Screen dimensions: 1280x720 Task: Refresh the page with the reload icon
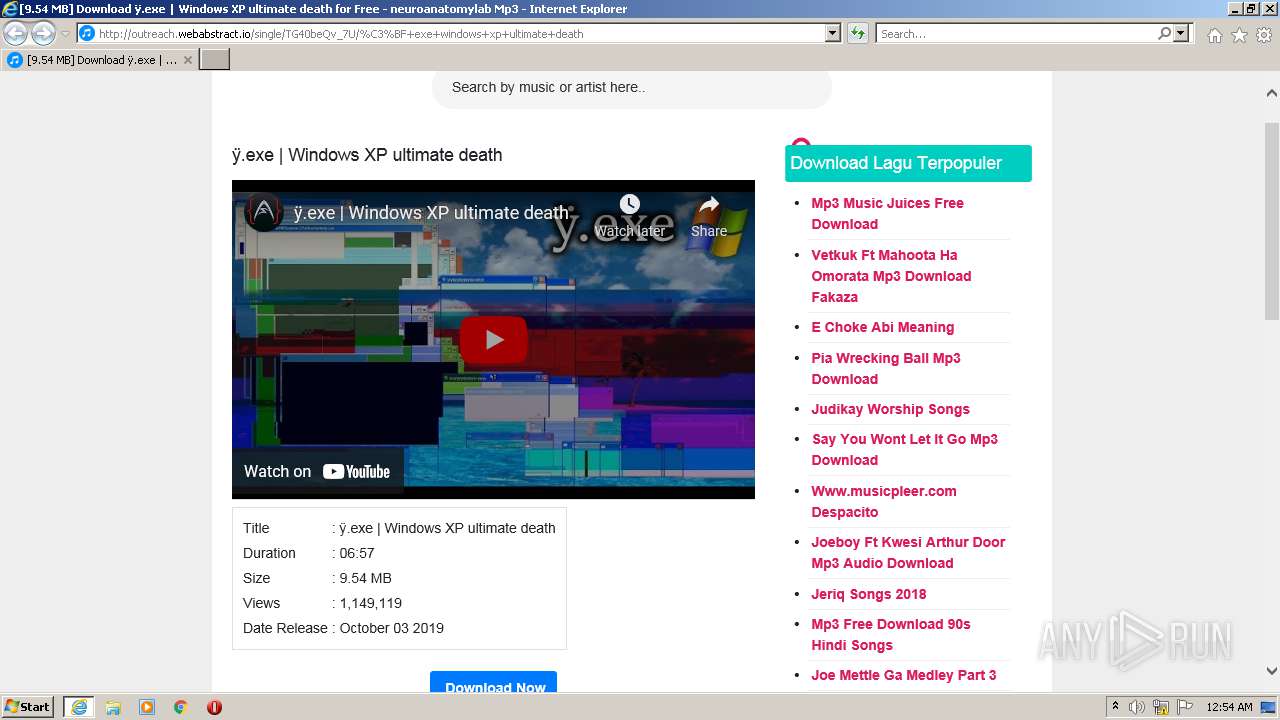tap(858, 33)
